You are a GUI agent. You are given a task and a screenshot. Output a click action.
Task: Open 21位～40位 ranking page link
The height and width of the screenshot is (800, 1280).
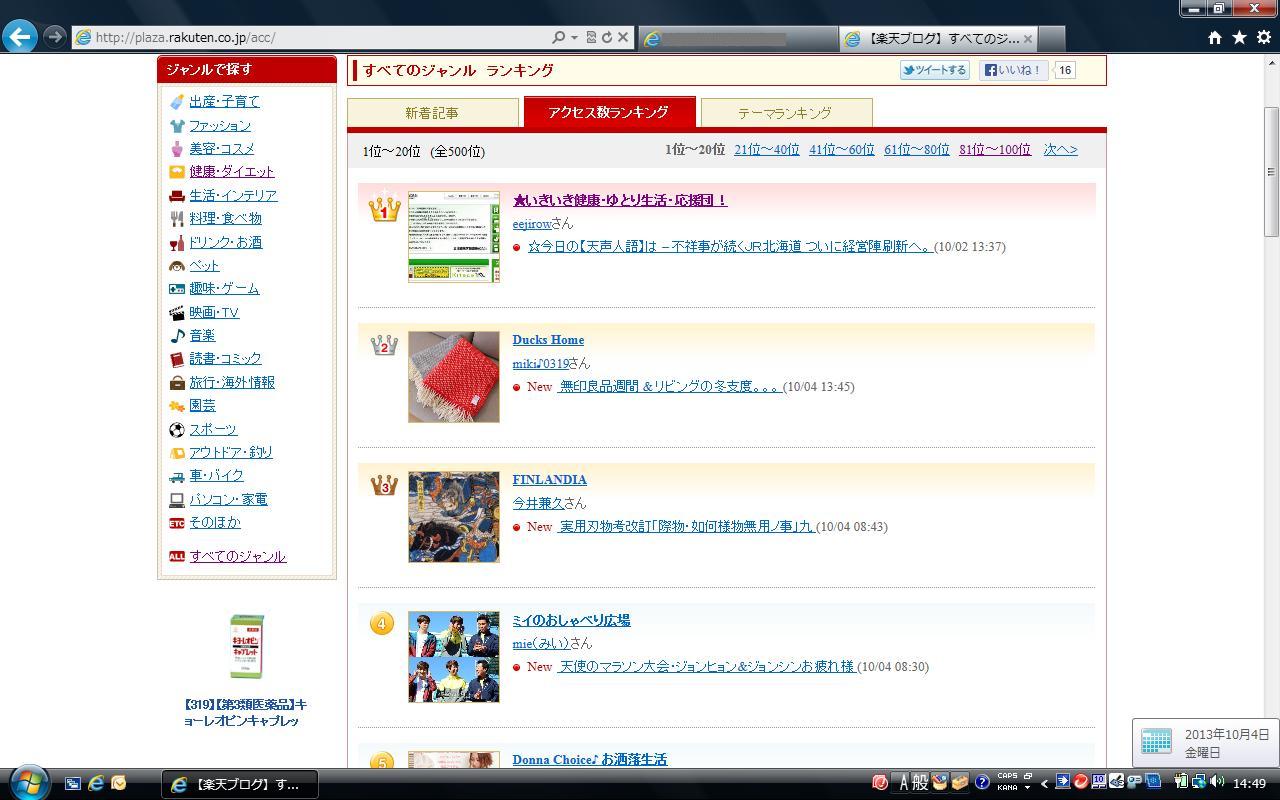766,150
